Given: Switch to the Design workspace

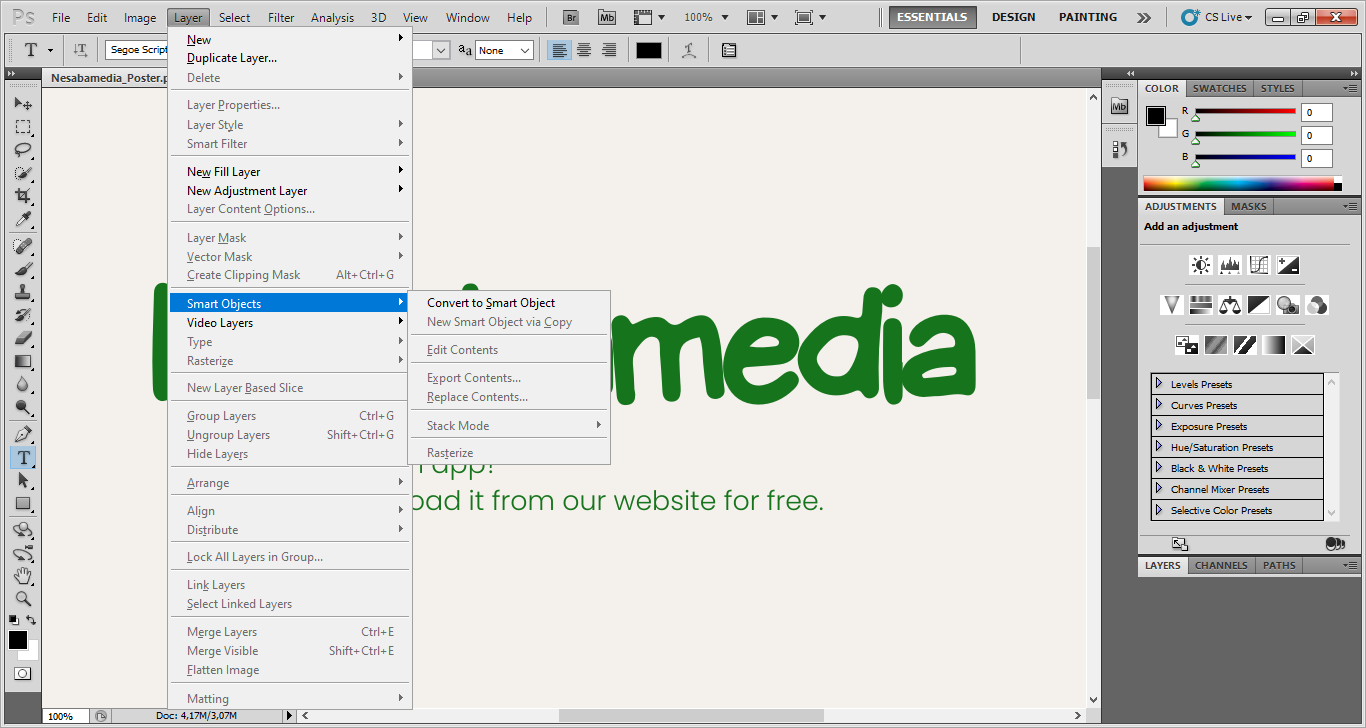Looking at the screenshot, I should click(1013, 17).
